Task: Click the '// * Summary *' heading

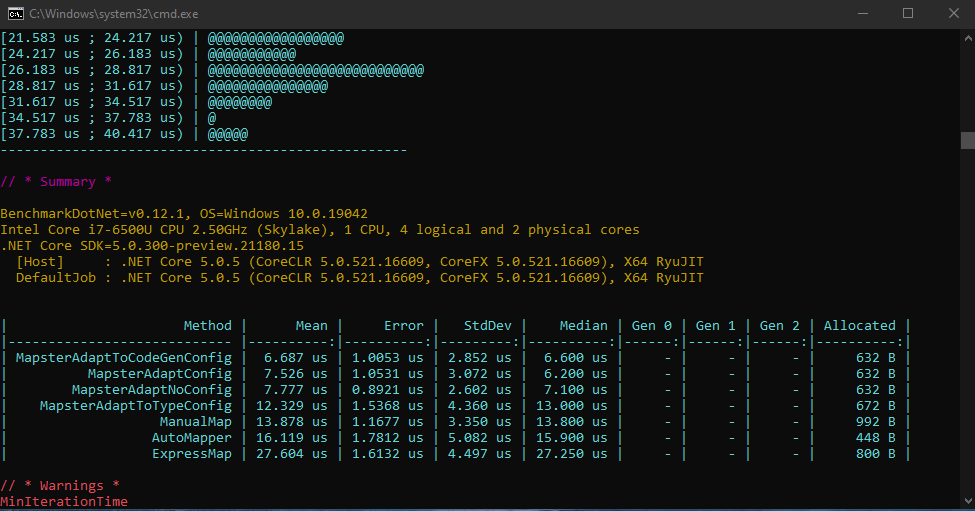Action: (56, 182)
